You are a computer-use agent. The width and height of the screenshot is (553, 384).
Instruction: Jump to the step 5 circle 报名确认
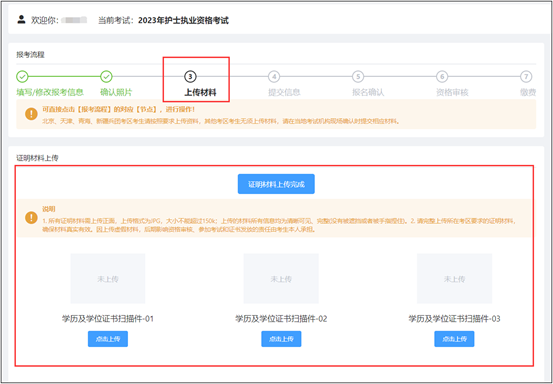(358, 76)
